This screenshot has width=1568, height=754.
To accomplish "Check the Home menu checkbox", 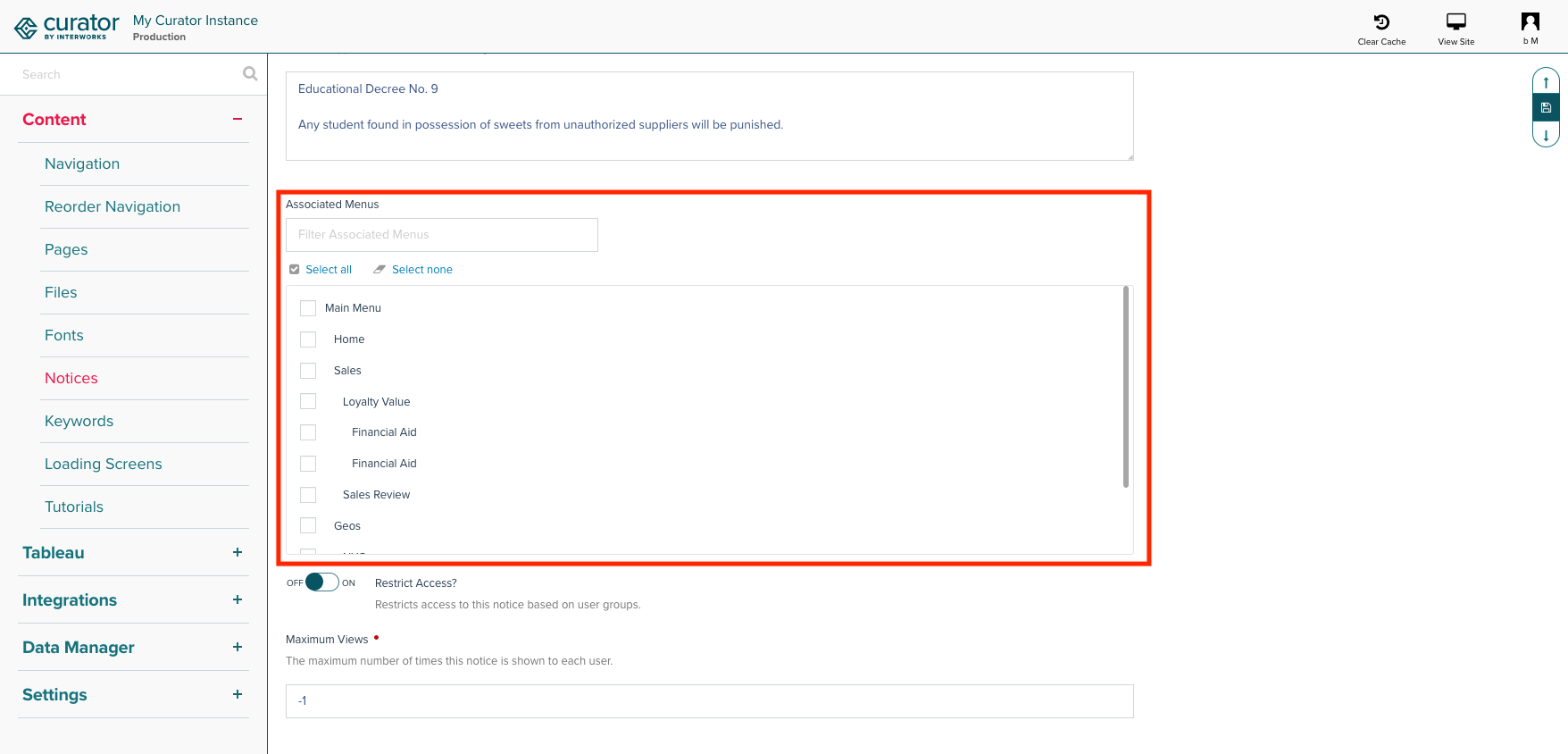I will (308, 339).
